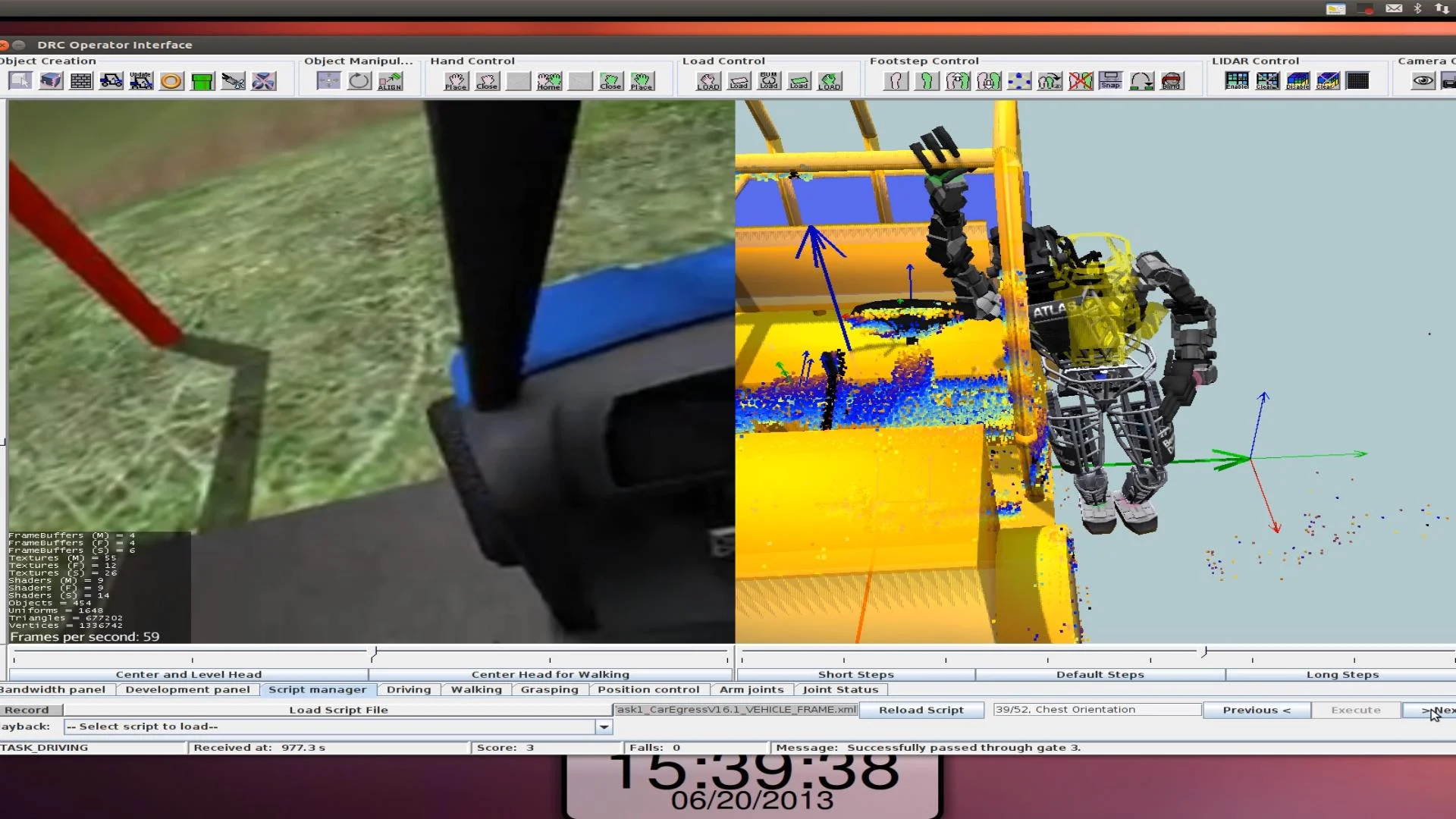Click the BUM Load icon
The image size is (1456, 819).
click(x=769, y=80)
